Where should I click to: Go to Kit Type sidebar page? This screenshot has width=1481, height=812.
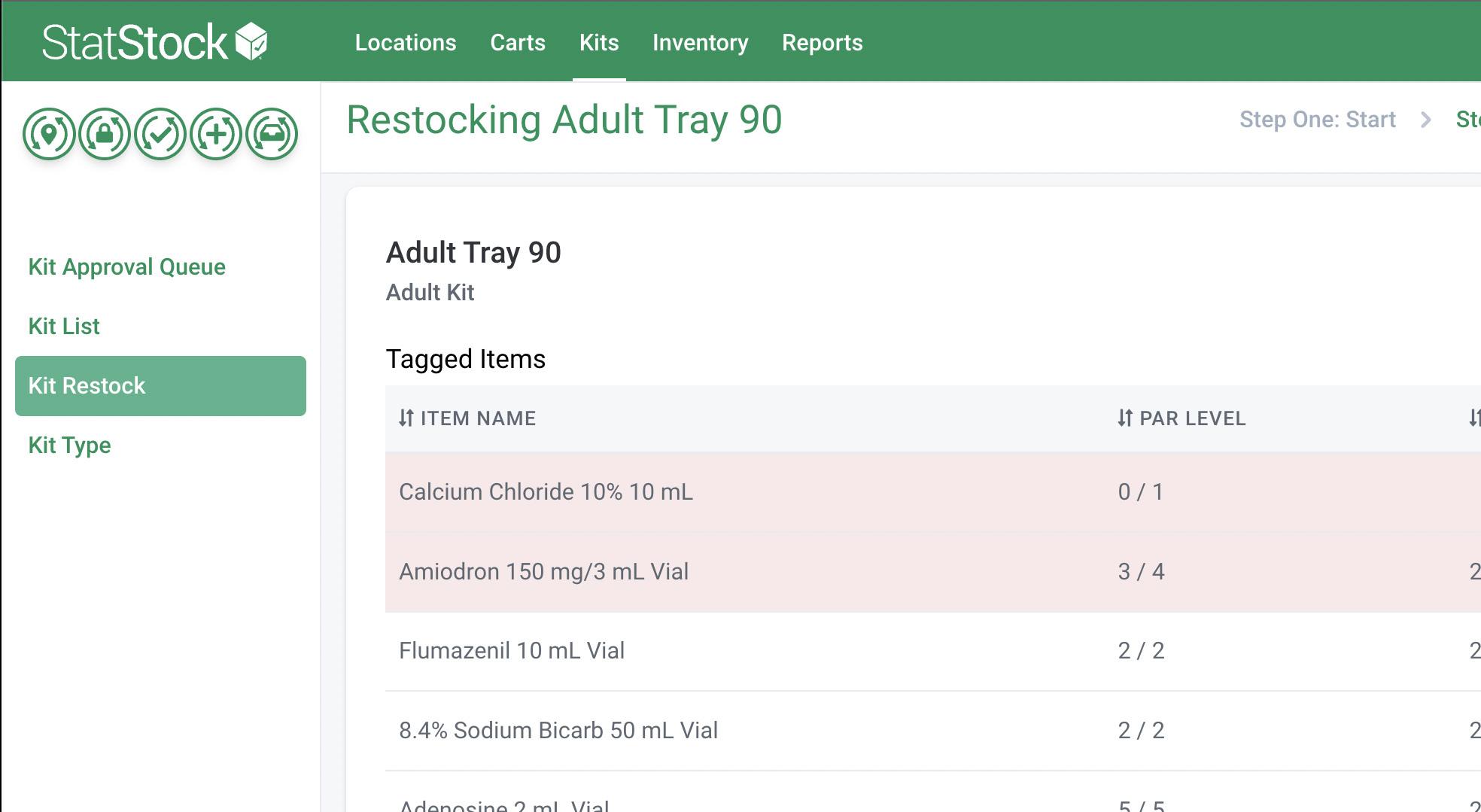(x=70, y=446)
